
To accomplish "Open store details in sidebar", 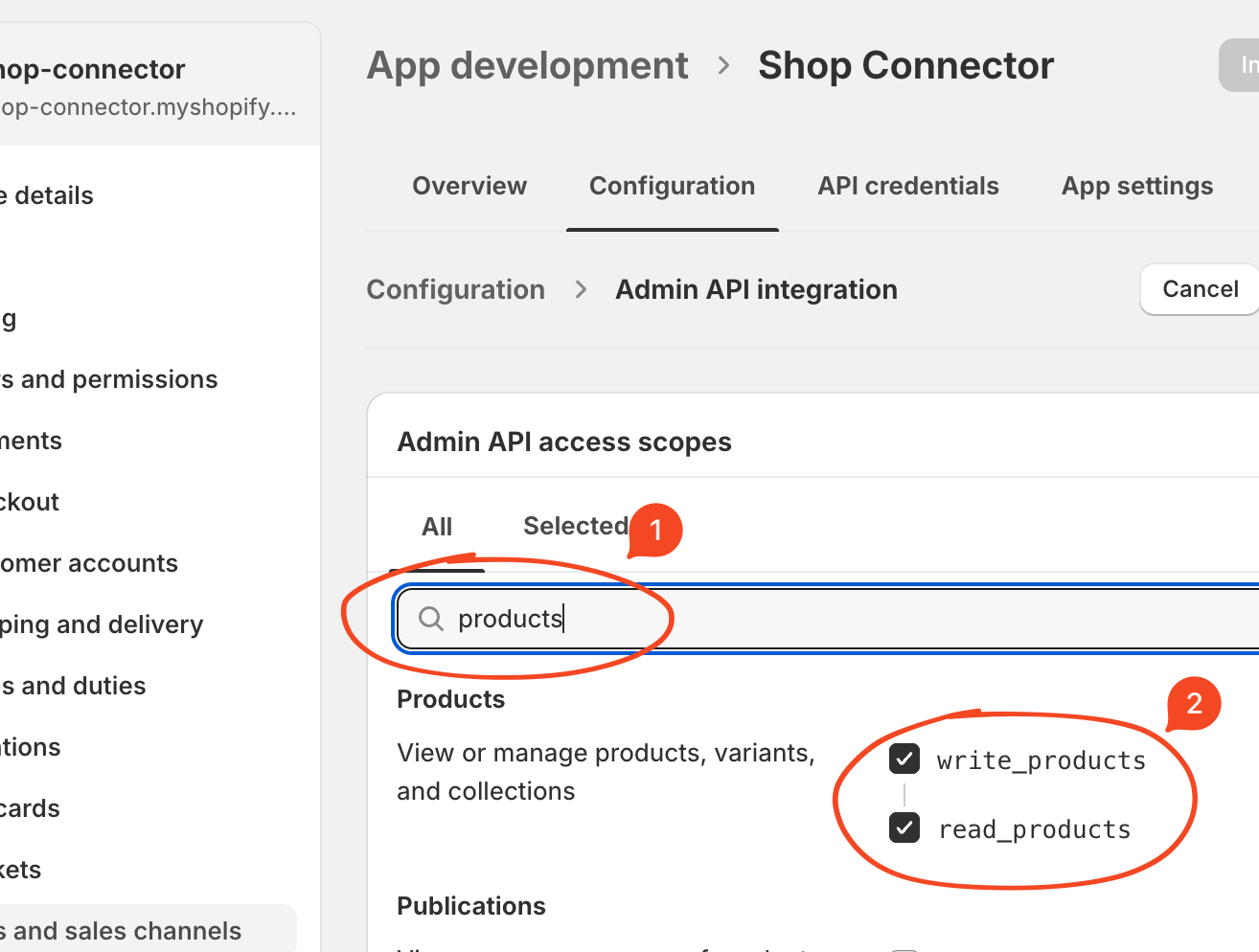I will click(47, 195).
